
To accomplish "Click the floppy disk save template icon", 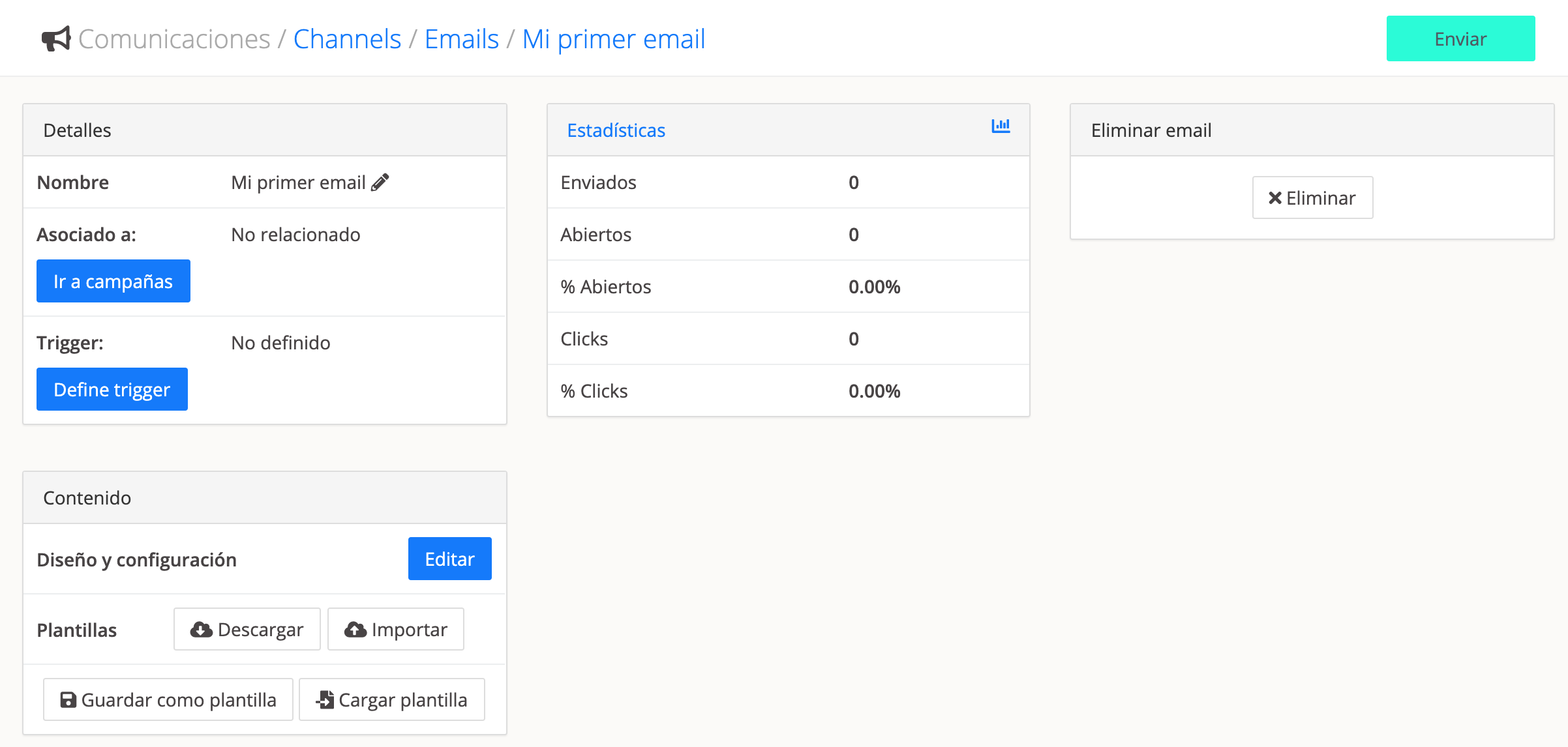I will [x=68, y=700].
